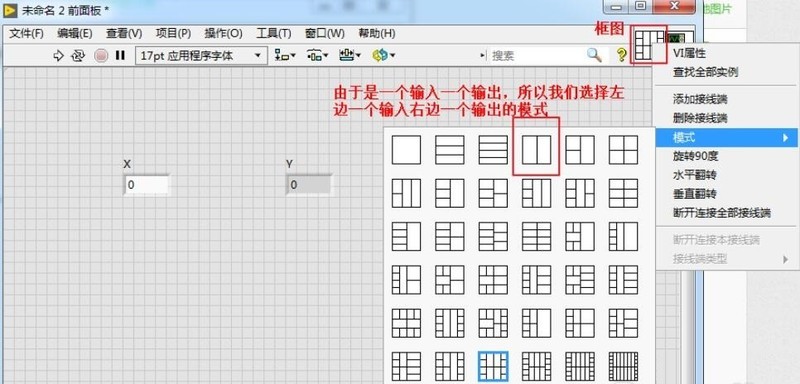Click the Run Continuously icon
The height and width of the screenshot is (384, 800).
(x=78, y=56)
